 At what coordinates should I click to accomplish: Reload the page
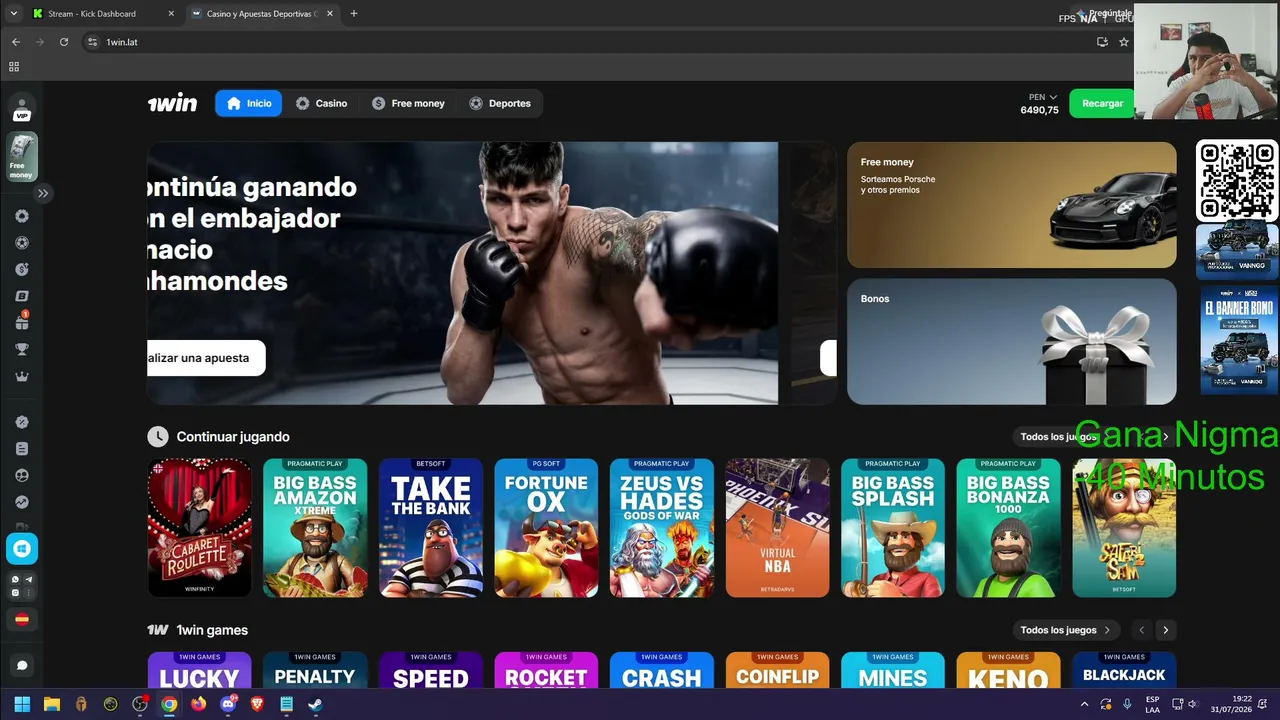tap(64, 42)
